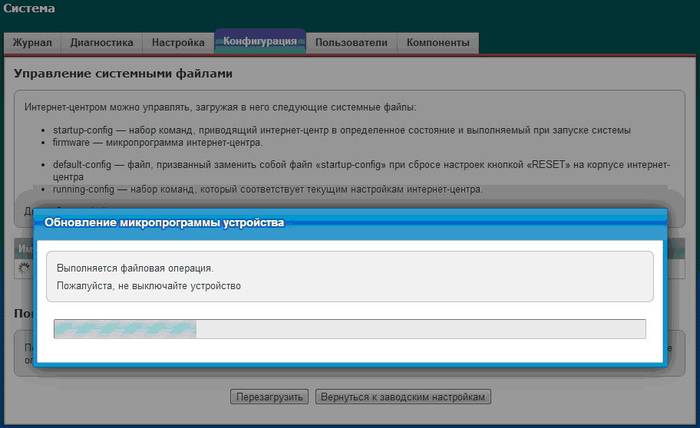Click the loading spinner icon behind dialog
Image resolution: width=700 pixels, height=428 pixels.
pos(24,267)
